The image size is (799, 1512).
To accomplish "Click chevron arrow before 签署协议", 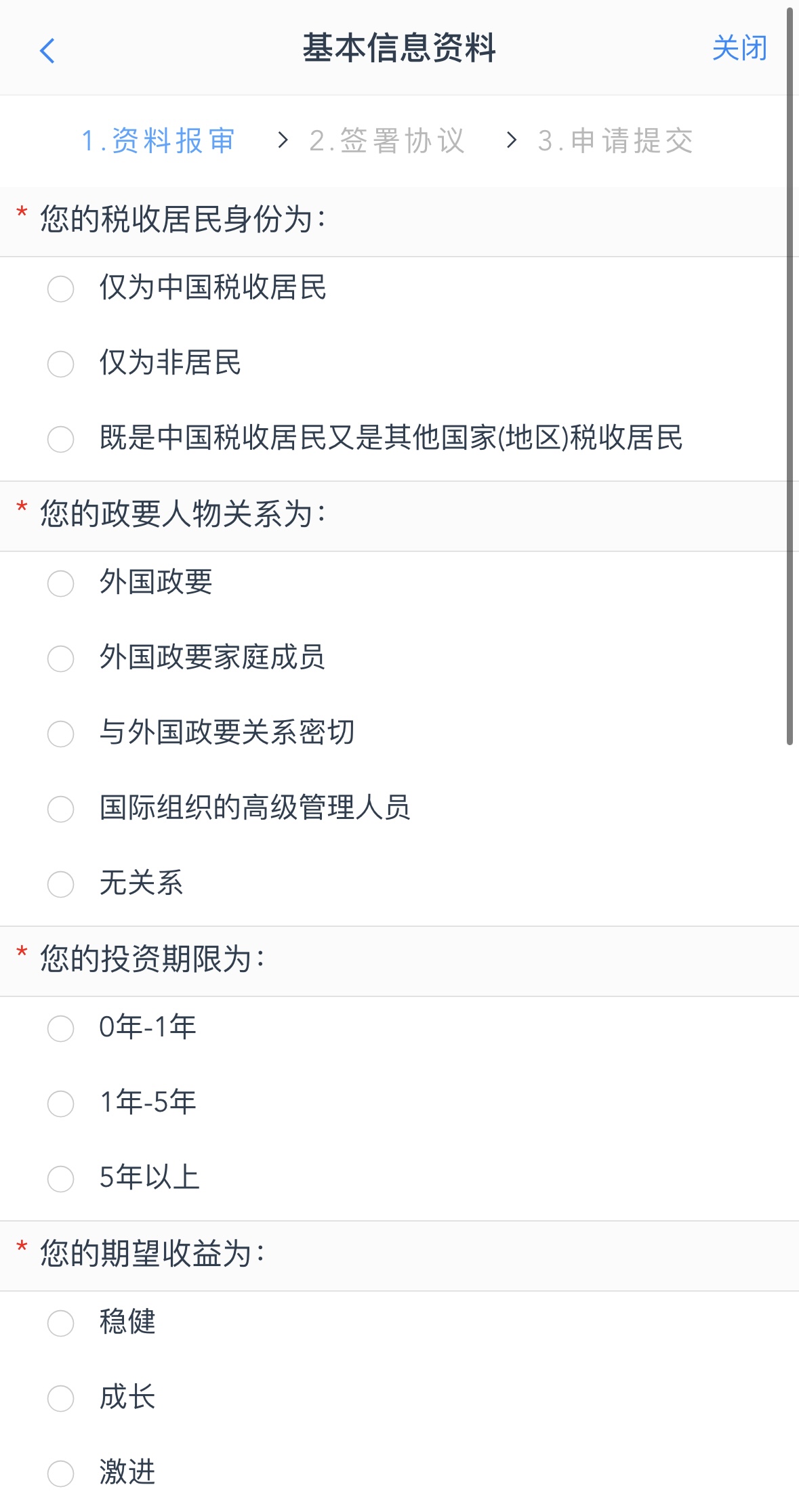I will [x=283, y=140].
